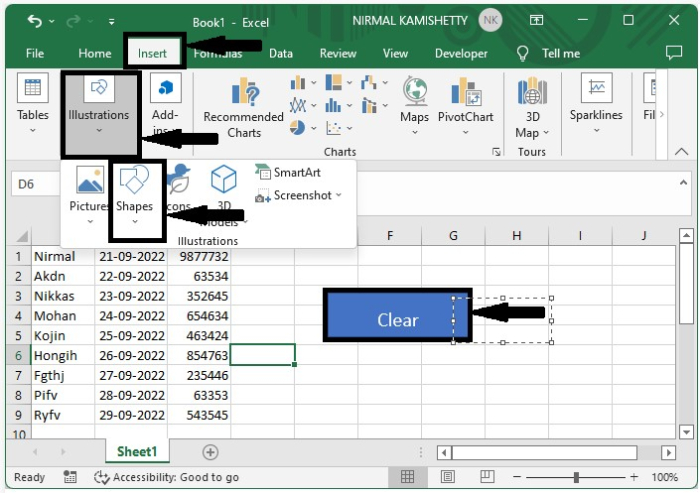Select row 7 header
This screenshot has height=493, width=700.
click(18, 375)
